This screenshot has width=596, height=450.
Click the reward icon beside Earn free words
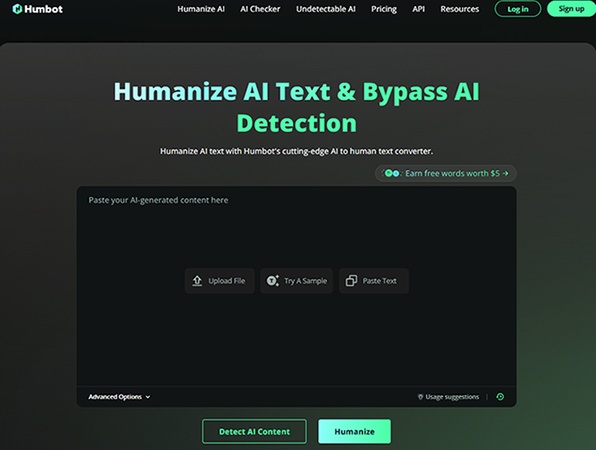[392, 173]
